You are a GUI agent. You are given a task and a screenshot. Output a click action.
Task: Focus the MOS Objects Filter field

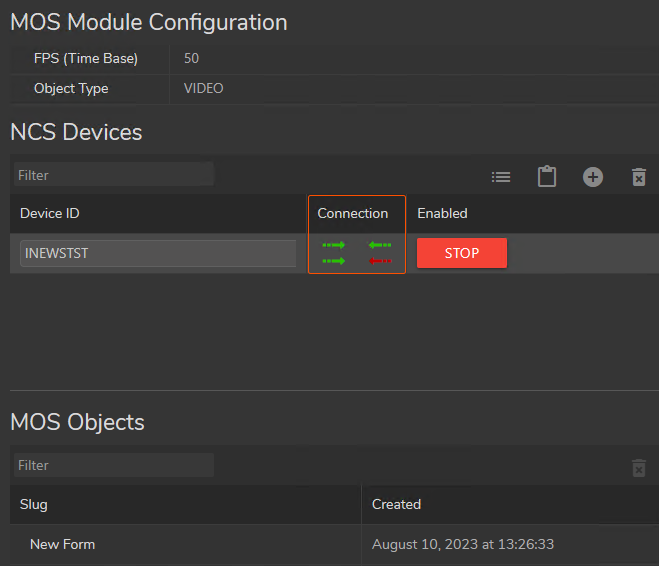(113, 465)
